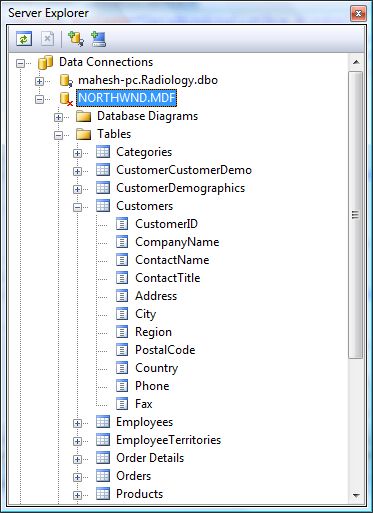Click the disabled Stop Refresh icon
Image resolution: width=373 pixels, height=513 pixels.
47,39
